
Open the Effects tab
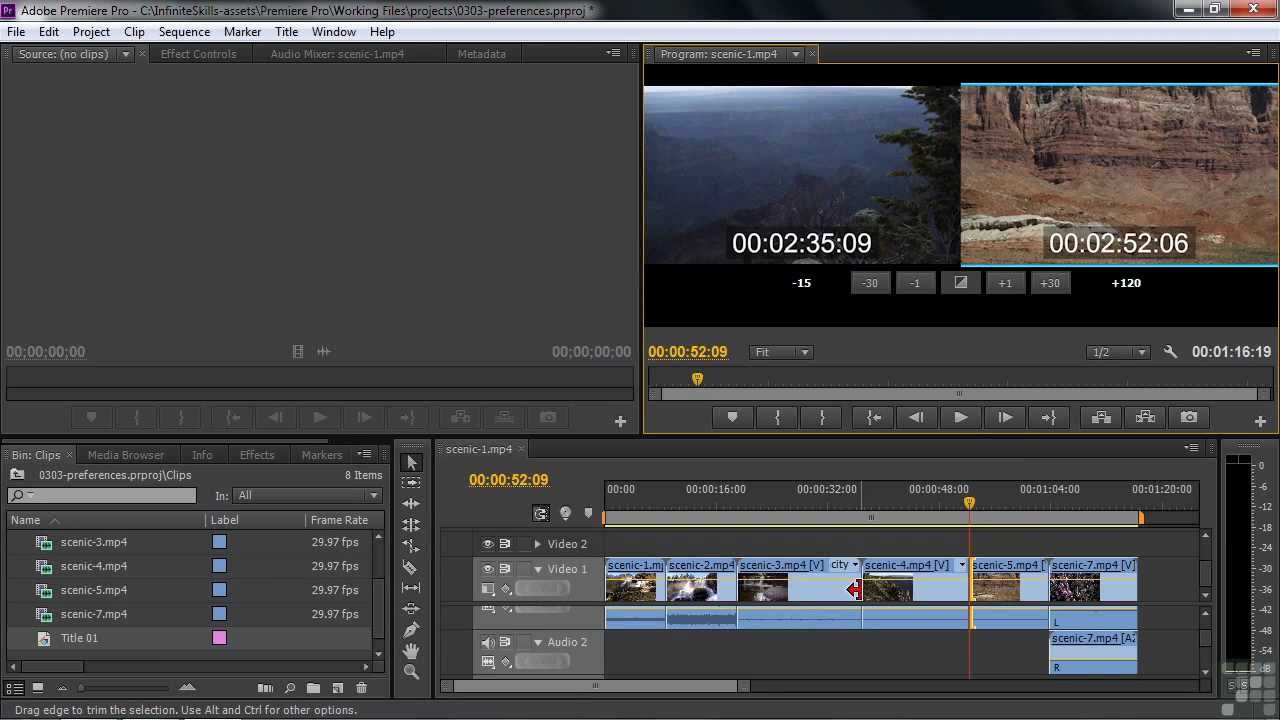tap(257, 455)
